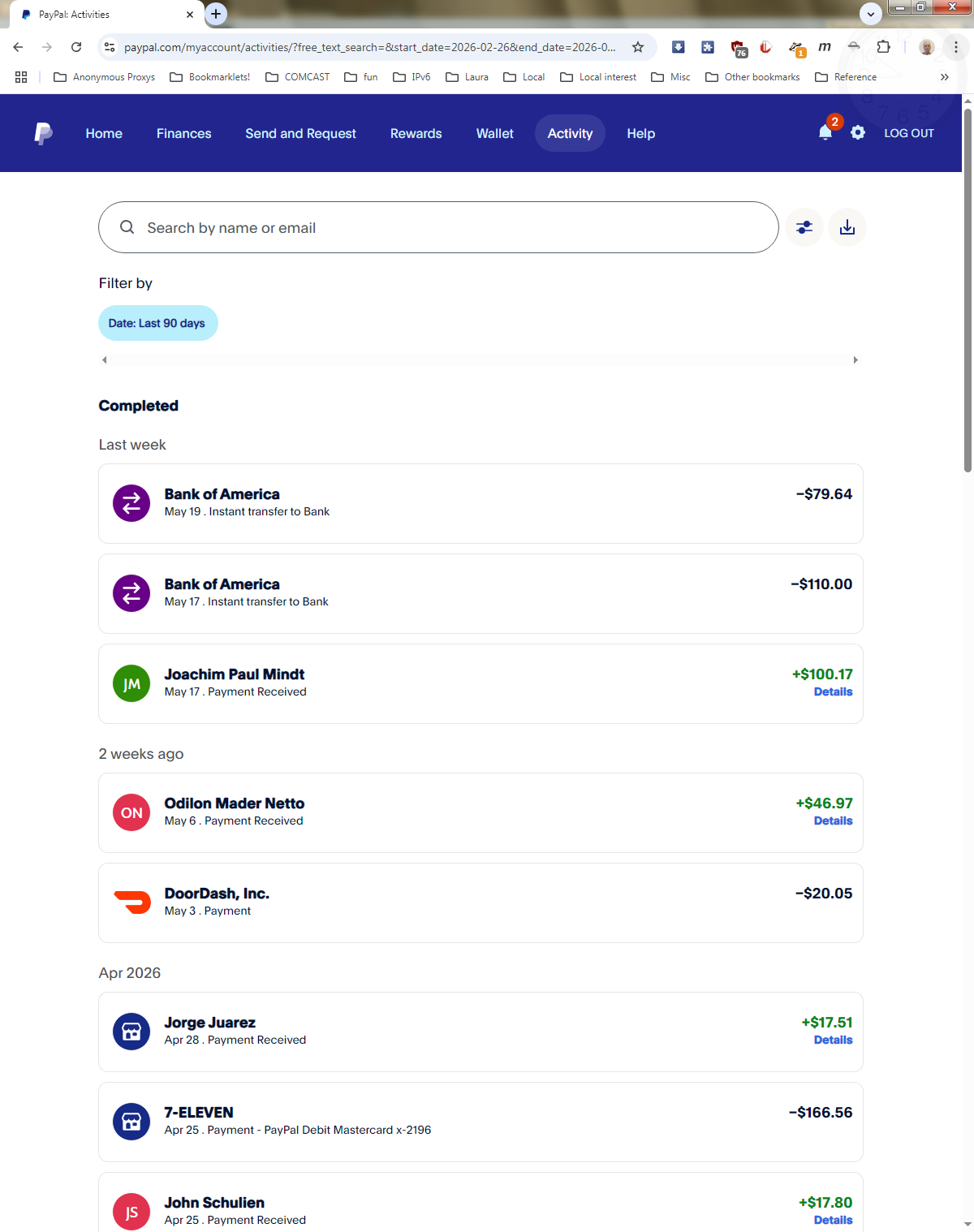This screenshot has height=1232, width=974.
Task: Click the filter row right scroll arrow
Action: 855,360
